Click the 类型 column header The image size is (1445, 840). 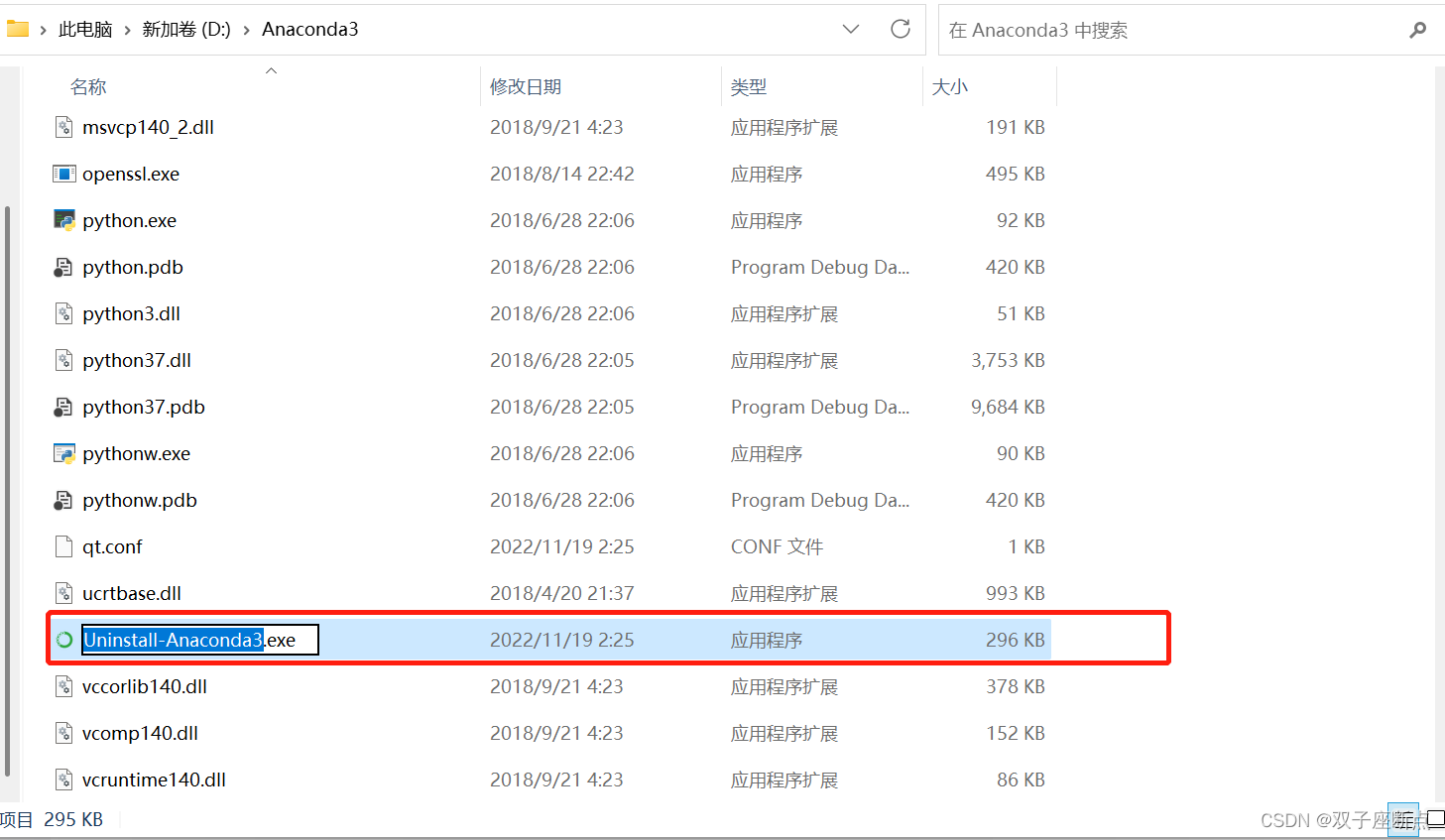(x=749, y=86)
